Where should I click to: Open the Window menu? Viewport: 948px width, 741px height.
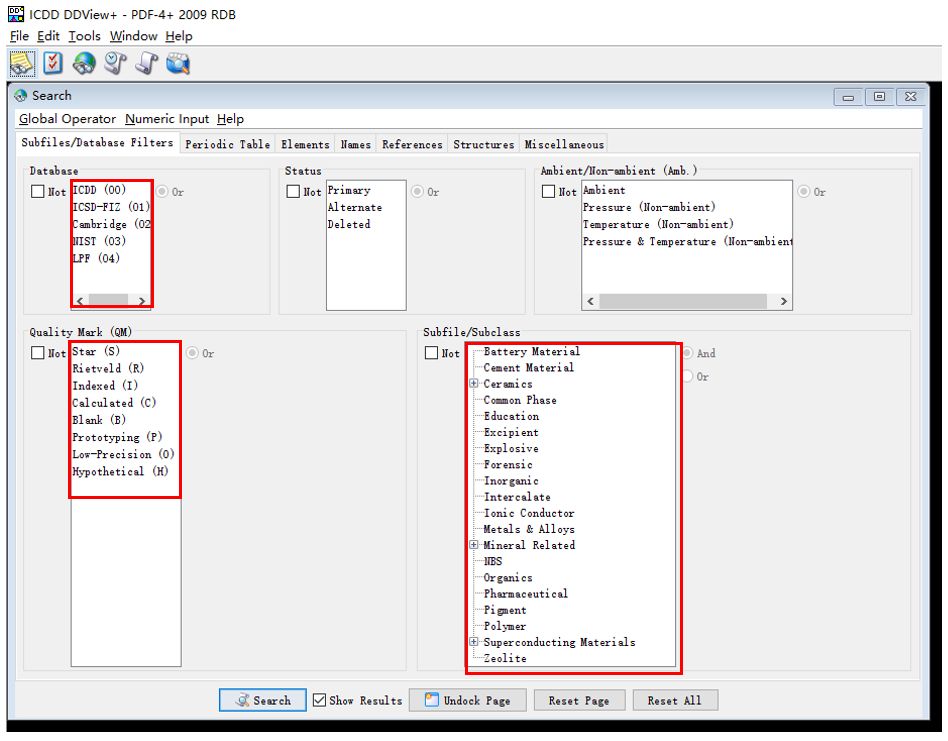[133, 36]
